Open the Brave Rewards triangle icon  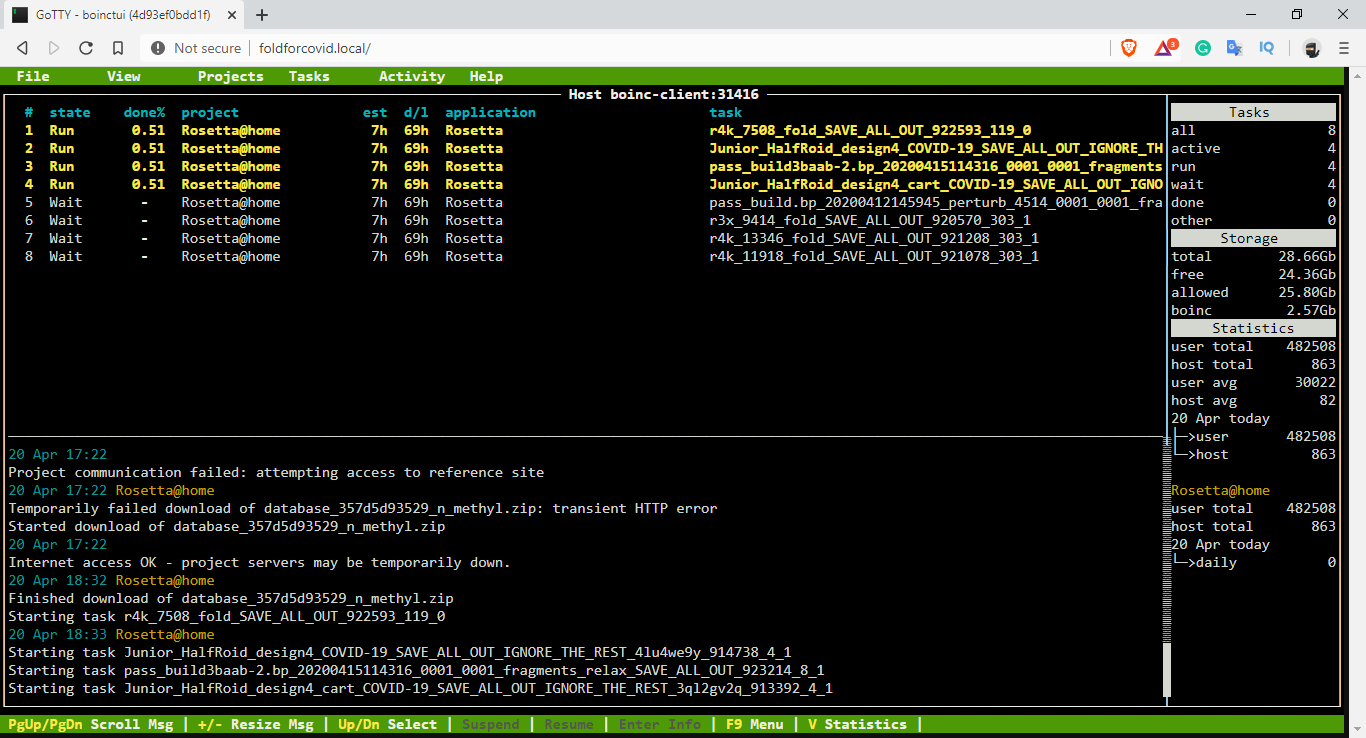click(1166, 47)
